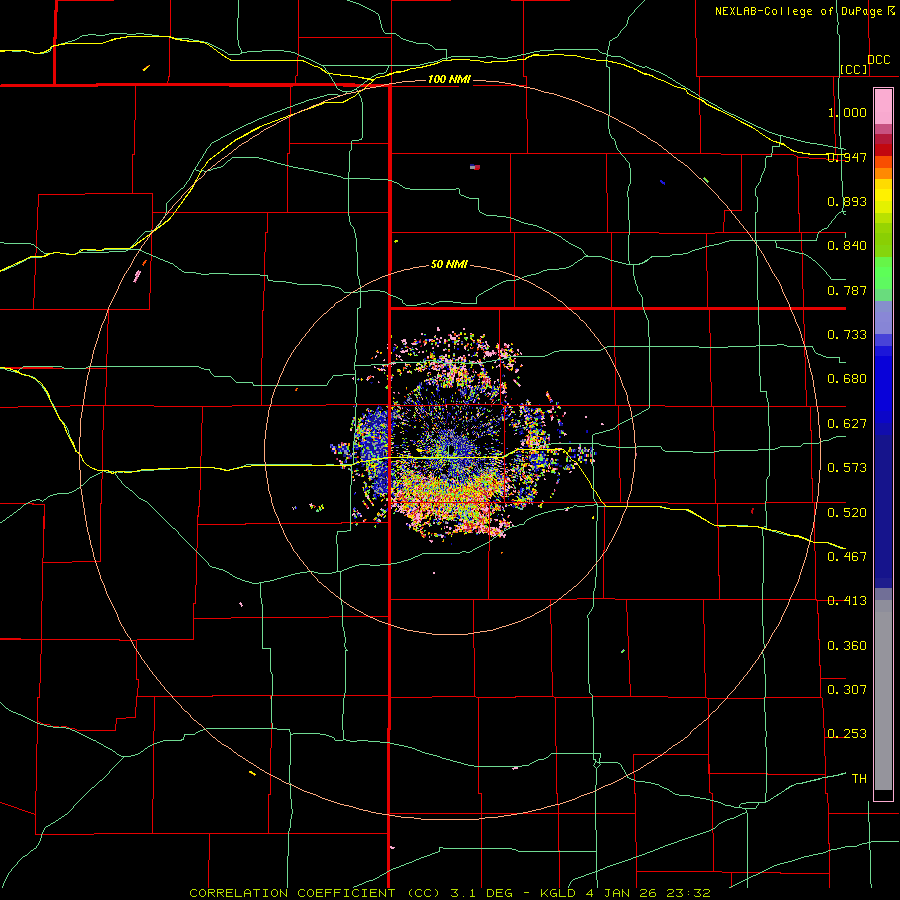Image resolution: width=900 pixels, height=900 pixels.
Task: Click the pink segment at the top of the color bar
Action: click(883, 107)
